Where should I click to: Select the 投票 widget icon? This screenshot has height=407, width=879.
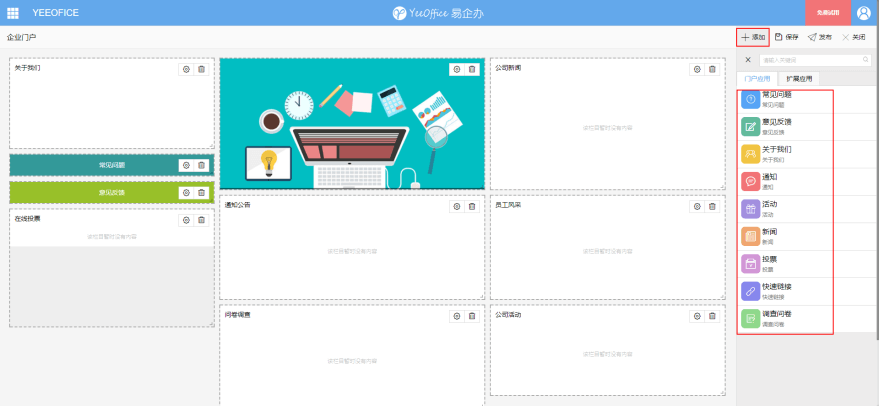(750, 263)
